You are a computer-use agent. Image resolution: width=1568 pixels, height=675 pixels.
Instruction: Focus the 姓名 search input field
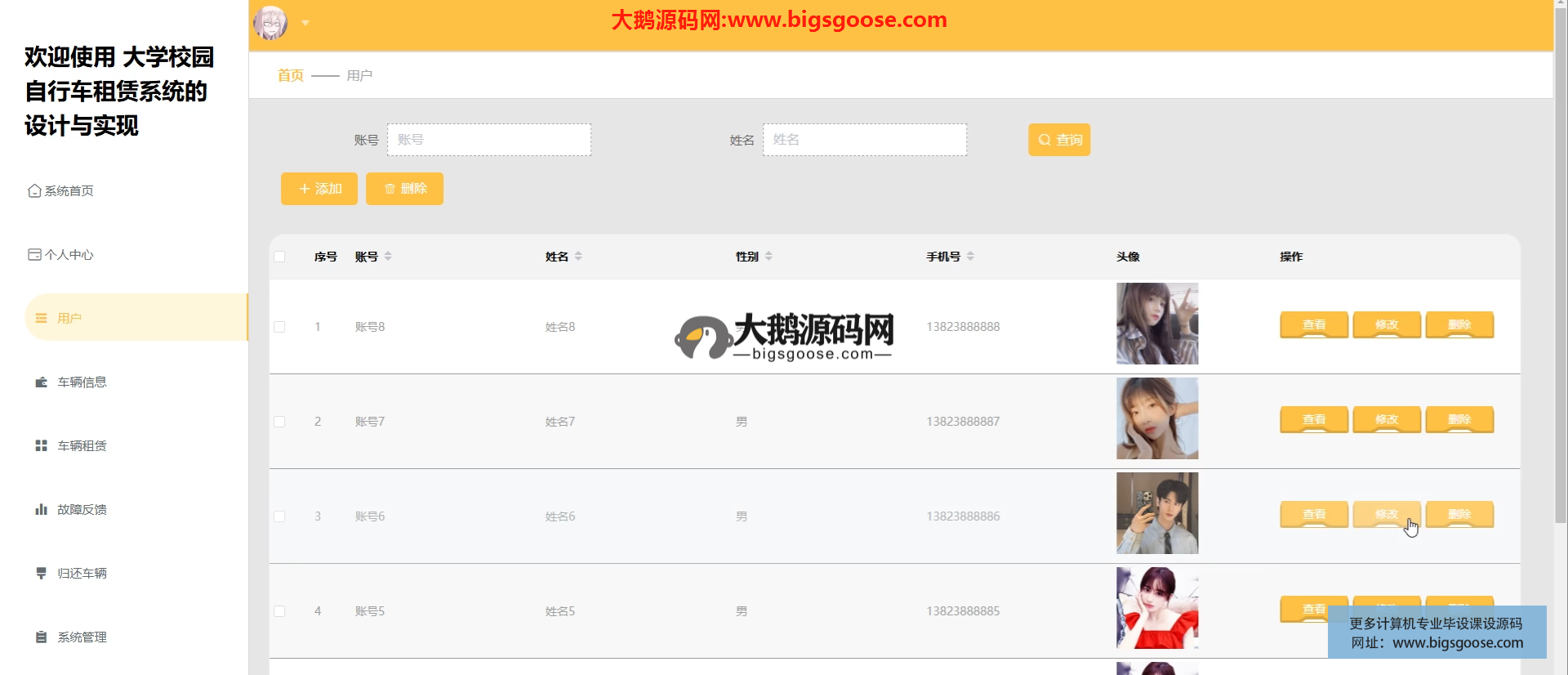[x=864, y=140]
